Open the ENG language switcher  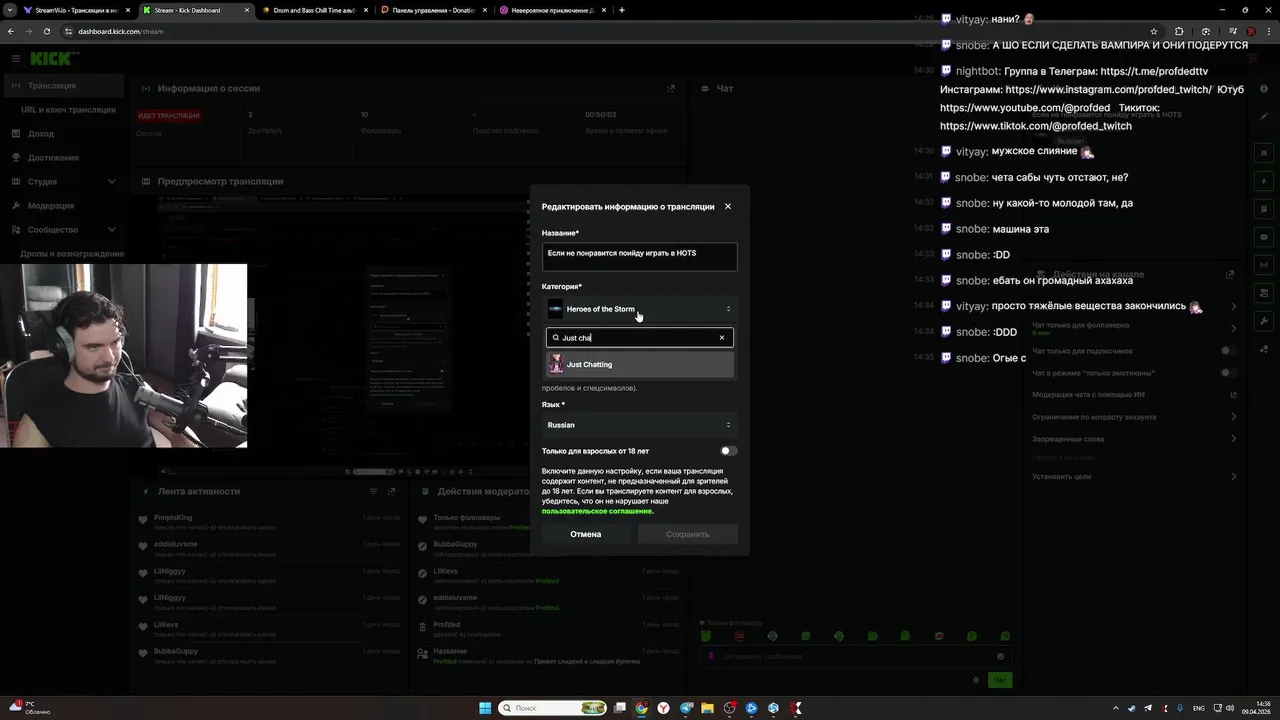(x=1199, y=708)
